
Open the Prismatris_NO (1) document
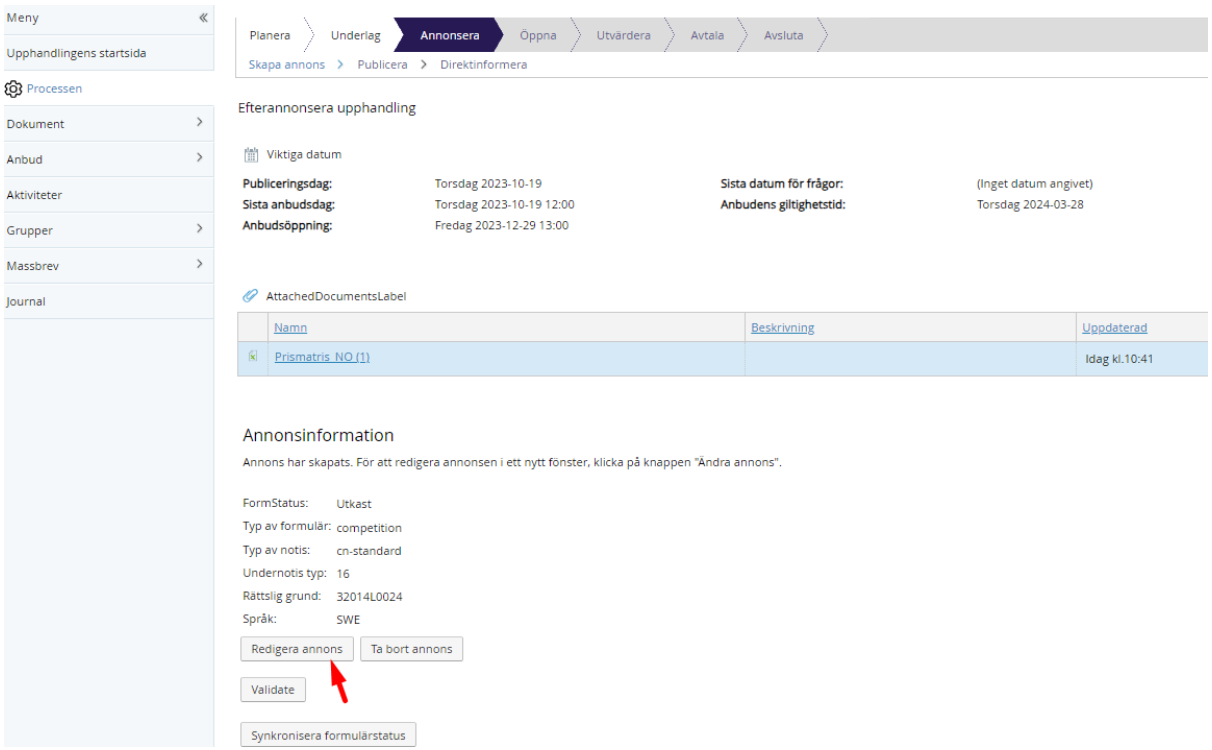[322, 357]
